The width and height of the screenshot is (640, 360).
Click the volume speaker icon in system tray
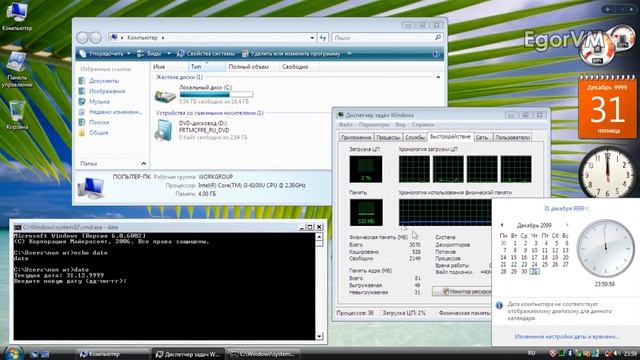coord(617,353)
